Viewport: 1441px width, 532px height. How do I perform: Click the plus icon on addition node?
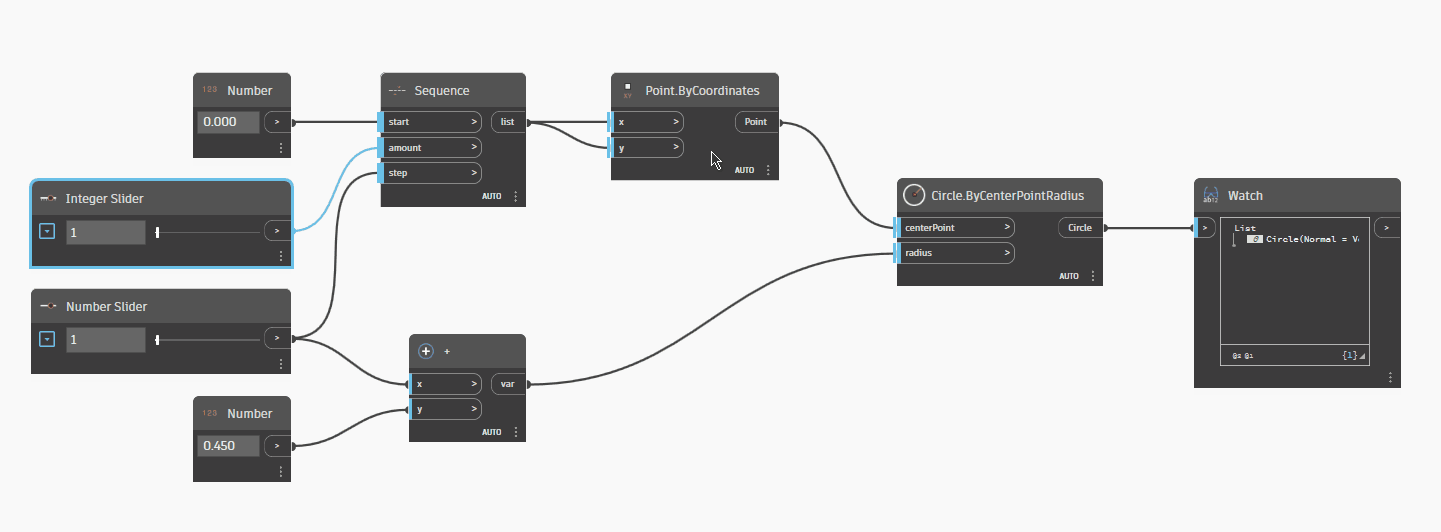tap(426, 351)
